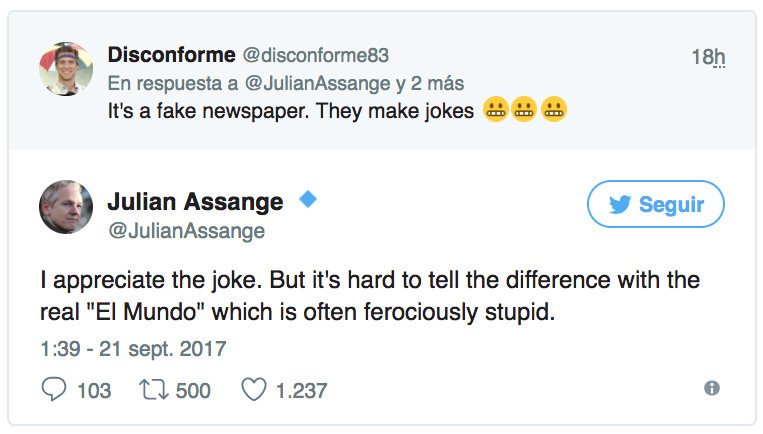Click the @disconforme83 handle
763x434 pixels.
tap(316, 54)
